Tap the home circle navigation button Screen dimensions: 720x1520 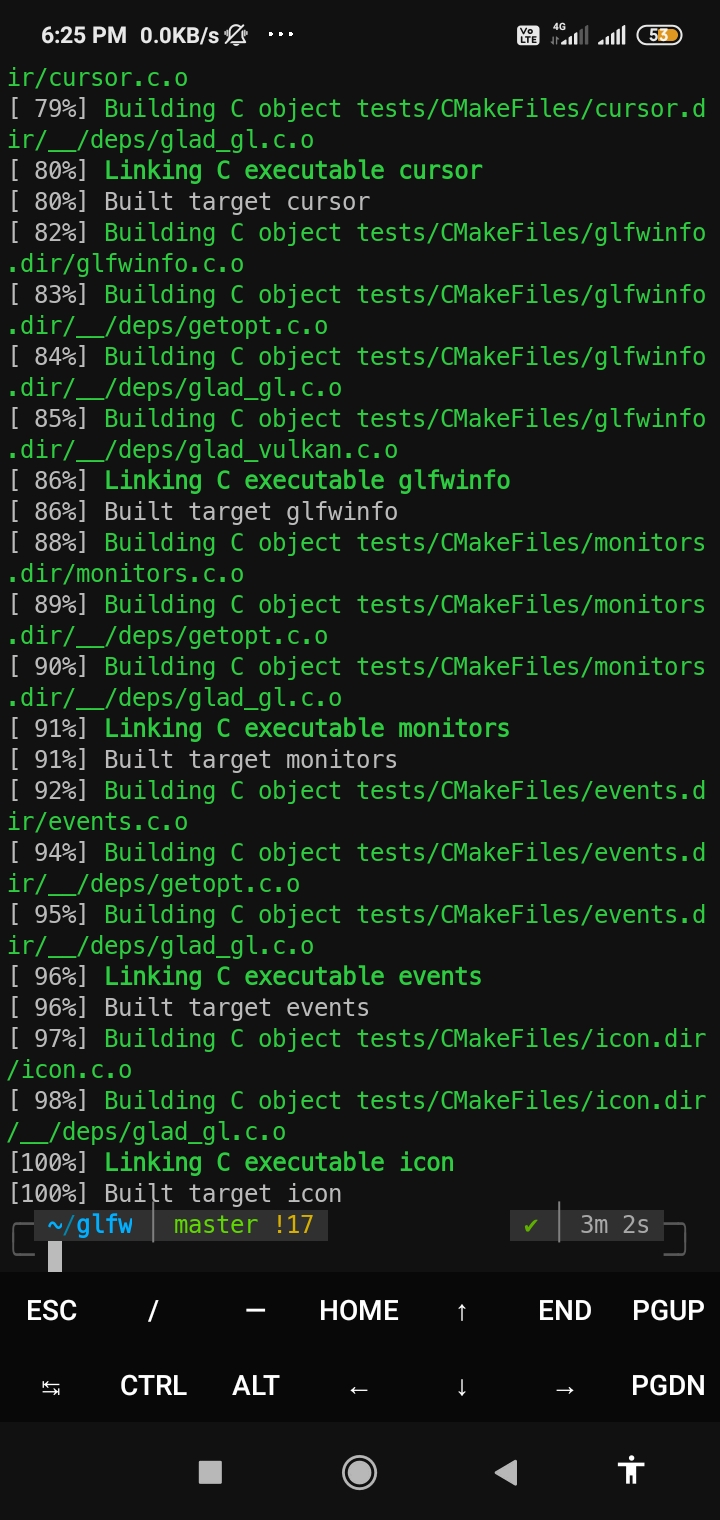359,1471
